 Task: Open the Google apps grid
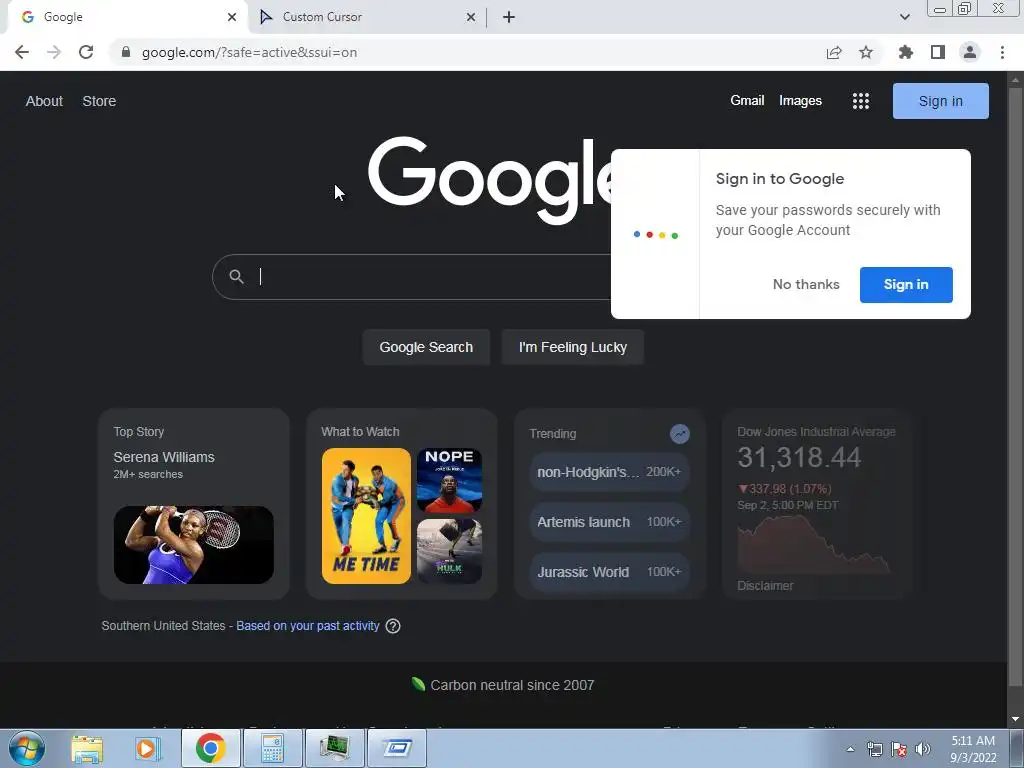coord(861,101)
